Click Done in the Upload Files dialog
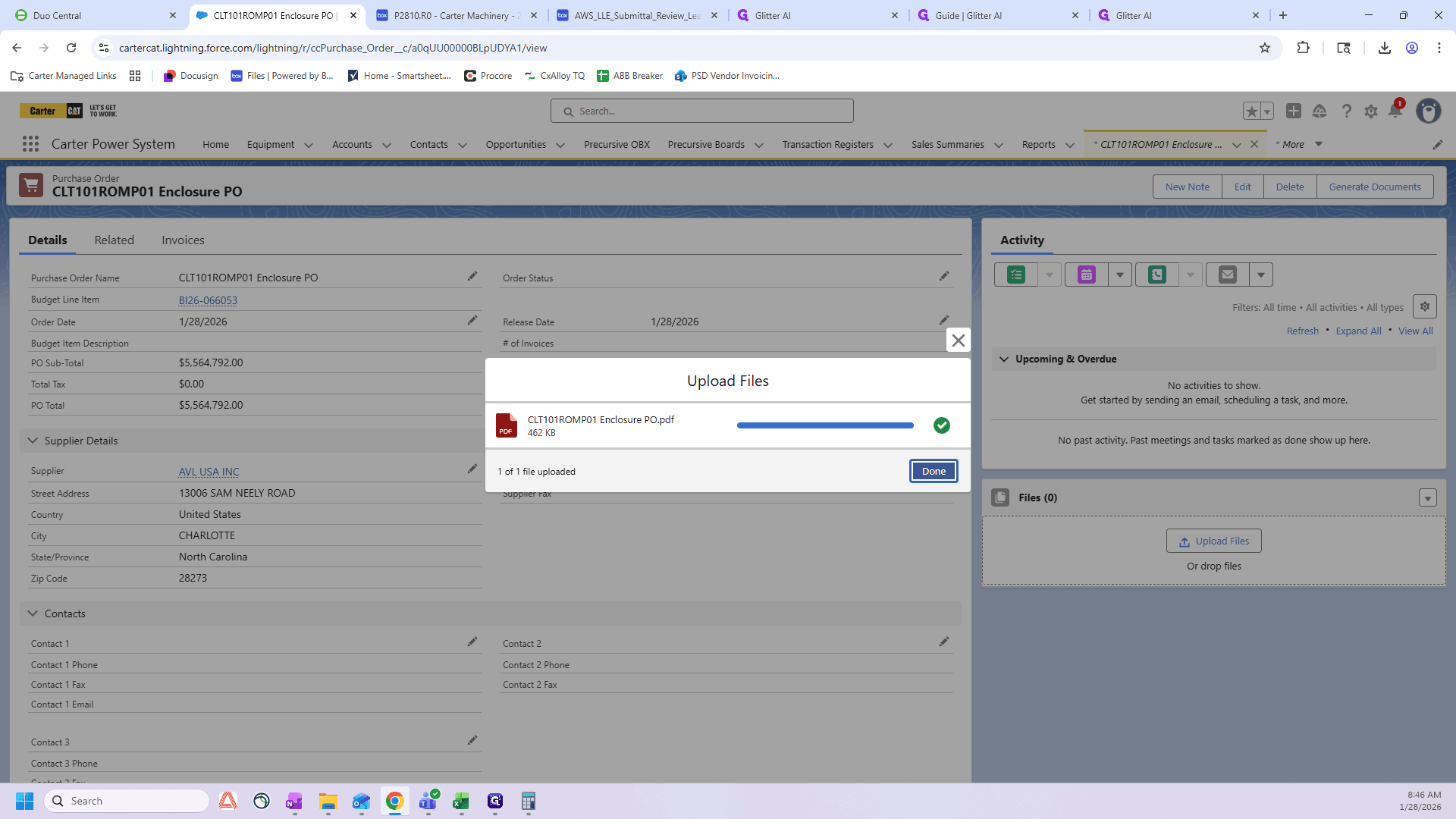 click(934, 471)
